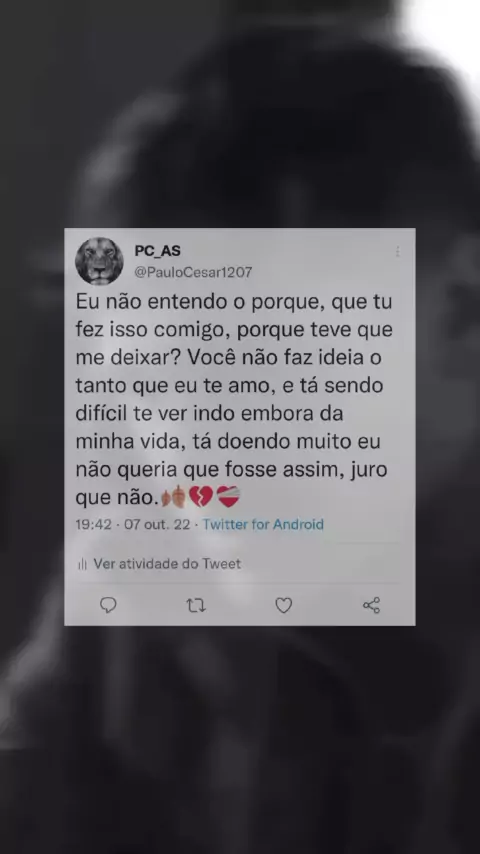Select the broken heart emoji

[x=200, y=497]
